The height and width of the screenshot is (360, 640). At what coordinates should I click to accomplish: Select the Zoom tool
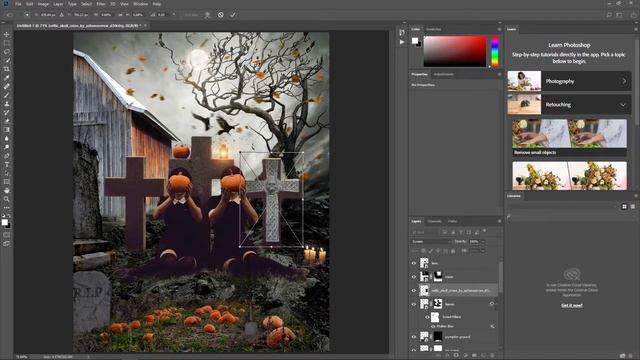pos(7,199)
